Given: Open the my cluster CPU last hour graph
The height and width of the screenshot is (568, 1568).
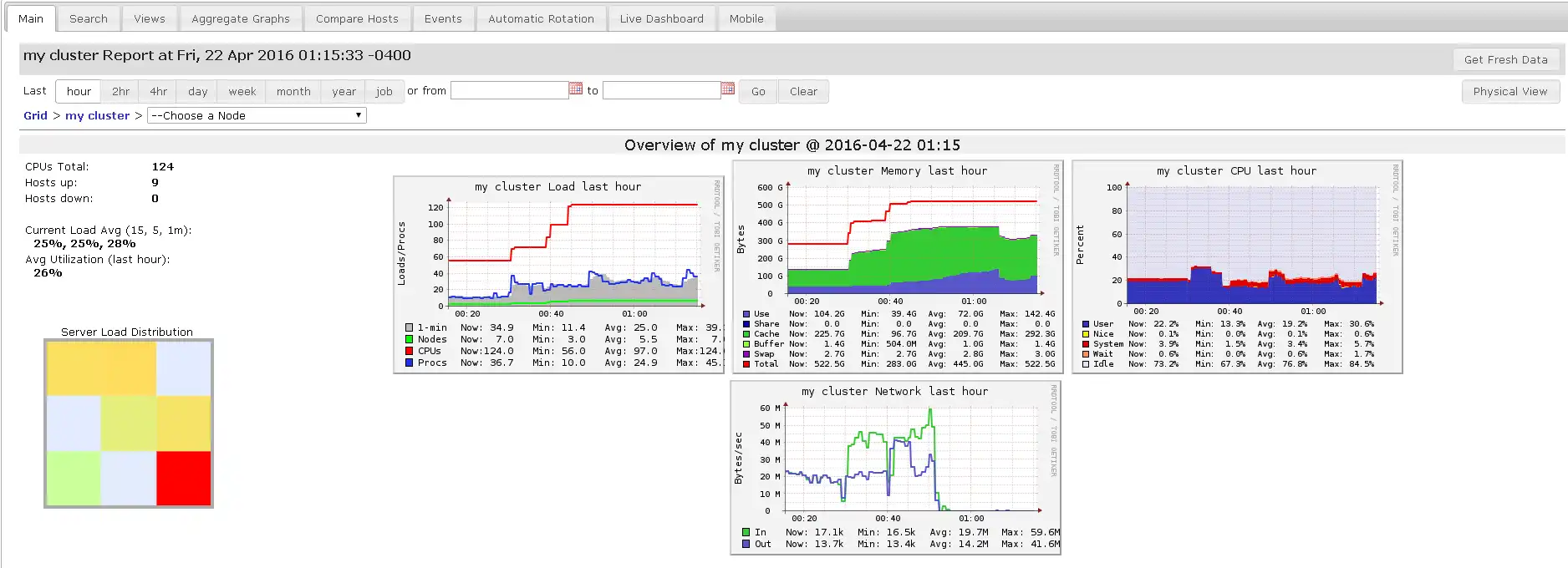Looking at the screenshot, I should point(1237,266).
